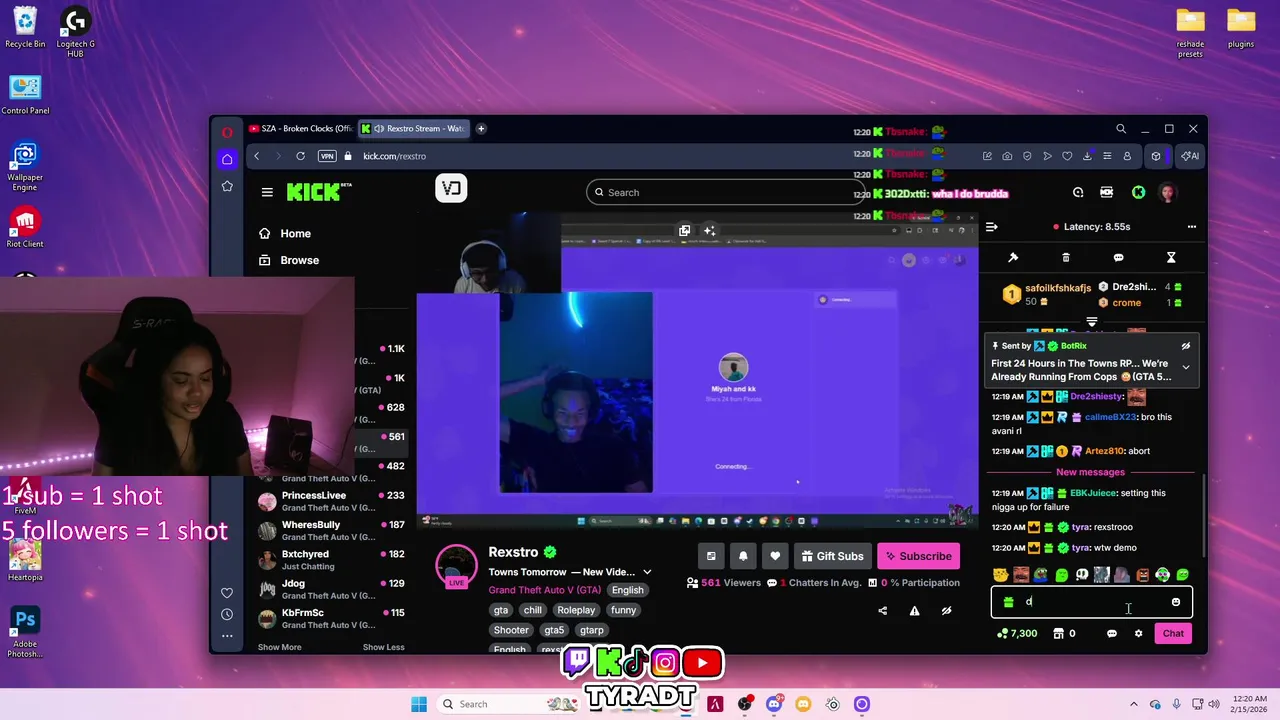This screenshot has height=720, width=1280.
Task: Open chat bubble mode icon
Action: [x=1118, y=258]
